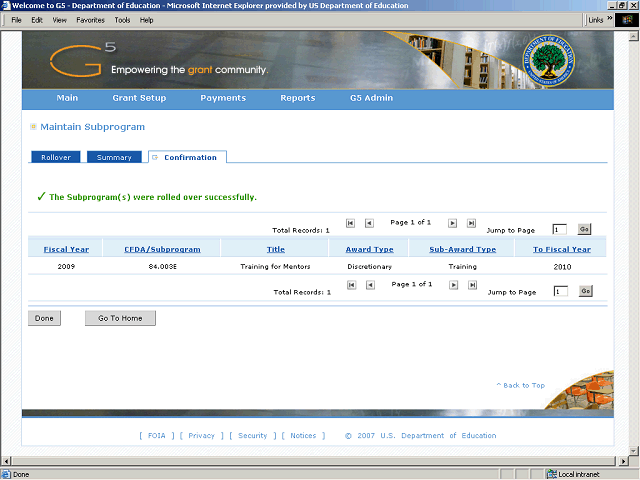Click the Back to Top link
640x480 pixels.
[x=521, y=385]
